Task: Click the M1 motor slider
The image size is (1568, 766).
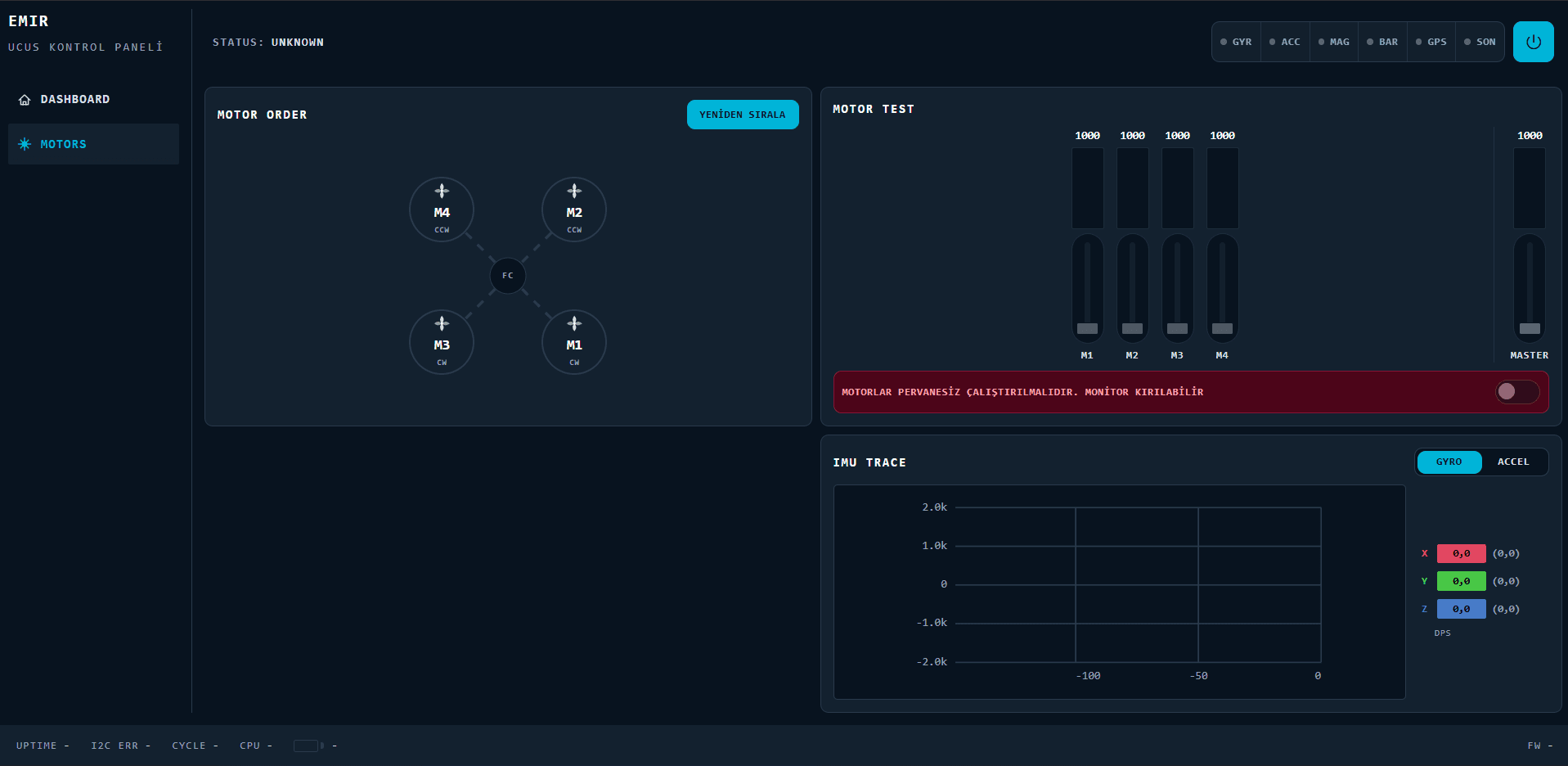Action: [1087, 288]
